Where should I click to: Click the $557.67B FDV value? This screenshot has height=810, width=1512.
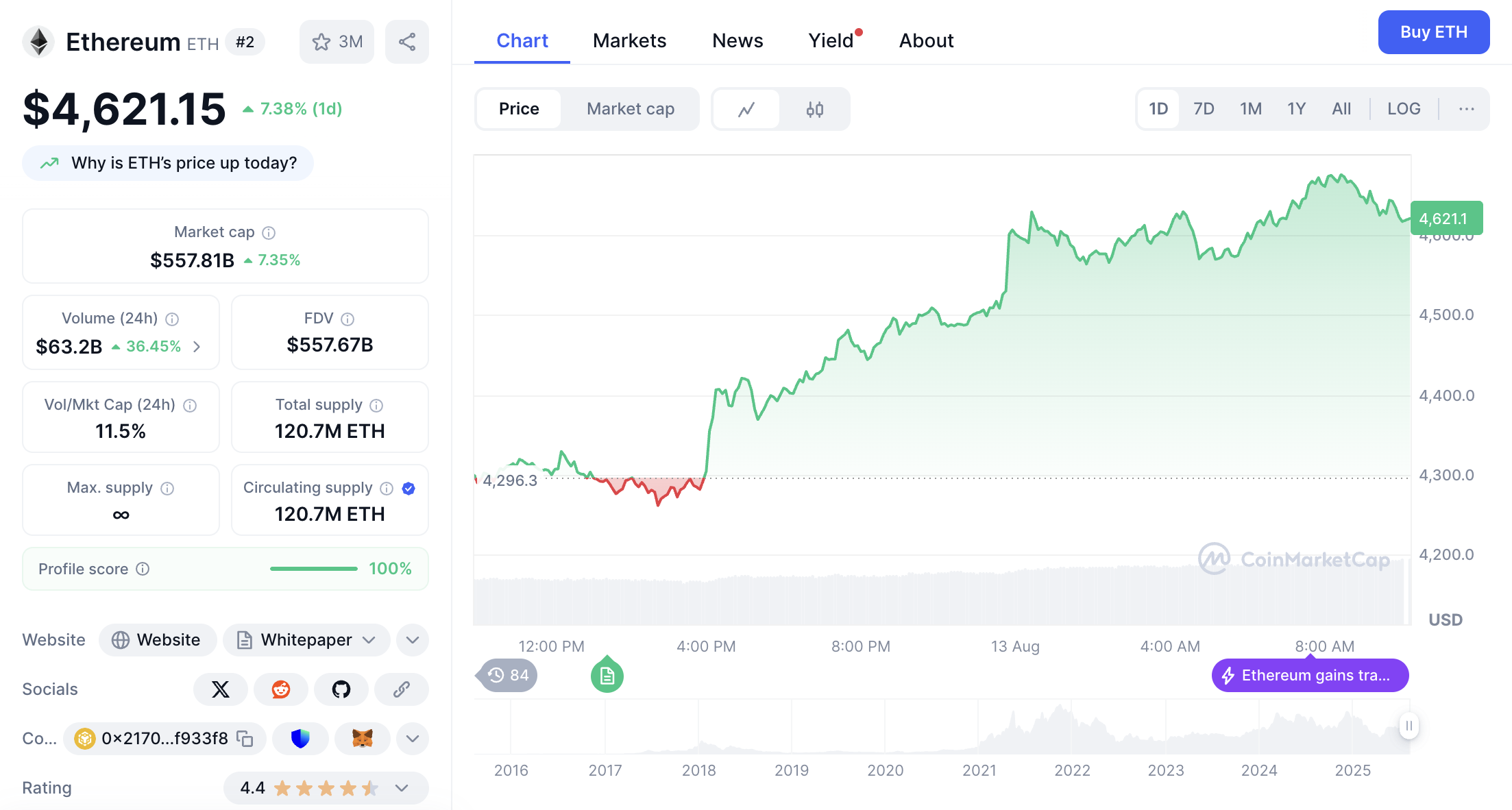[x=330, y=345]
